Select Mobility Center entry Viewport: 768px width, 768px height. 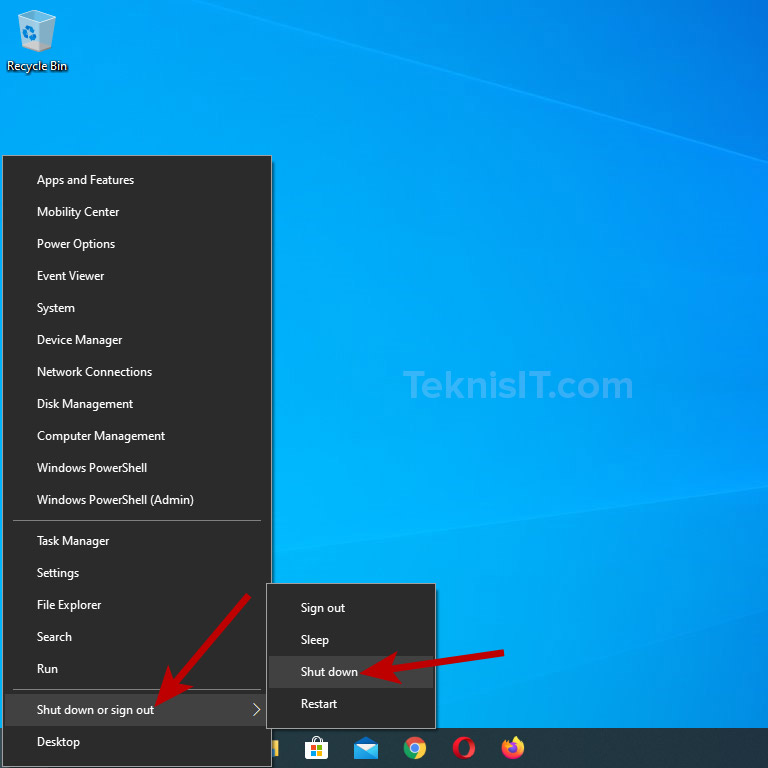(x=137, y=212)
